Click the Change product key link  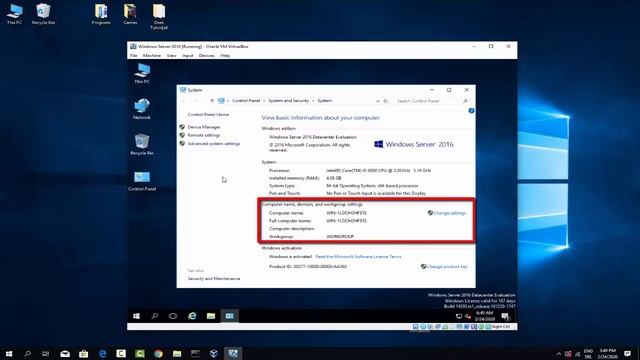pyautogui.click(x=447, y=267)
